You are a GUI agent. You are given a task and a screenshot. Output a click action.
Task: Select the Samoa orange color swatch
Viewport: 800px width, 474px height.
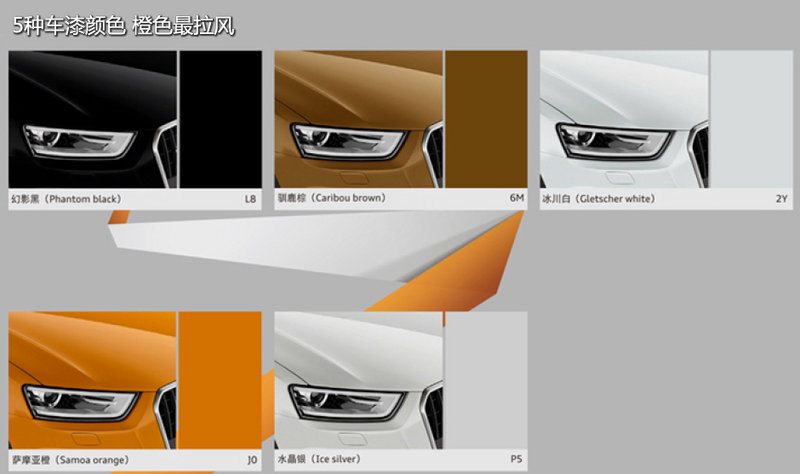220,380
